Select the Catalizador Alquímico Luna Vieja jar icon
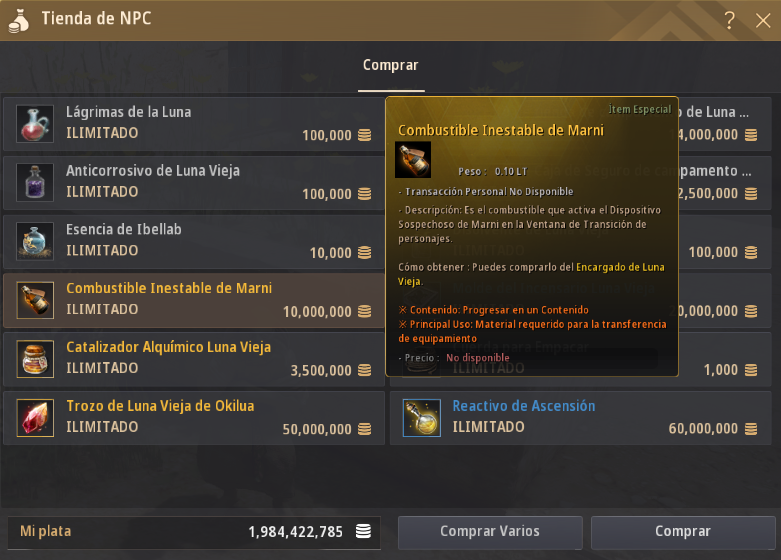781x560 pixels. pyautogui.click(x=35, y=359)
